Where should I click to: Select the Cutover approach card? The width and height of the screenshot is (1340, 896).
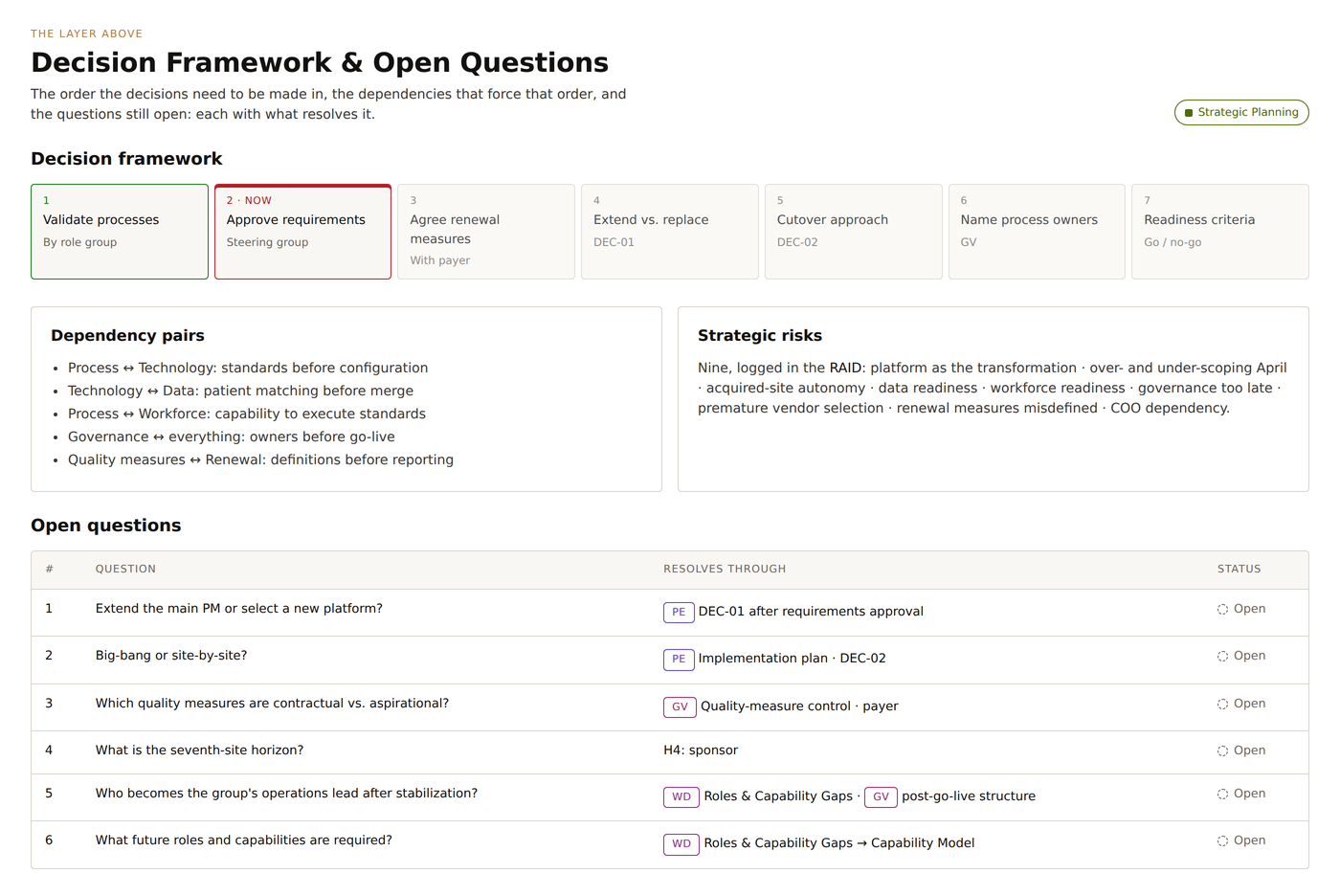(853, 232)
